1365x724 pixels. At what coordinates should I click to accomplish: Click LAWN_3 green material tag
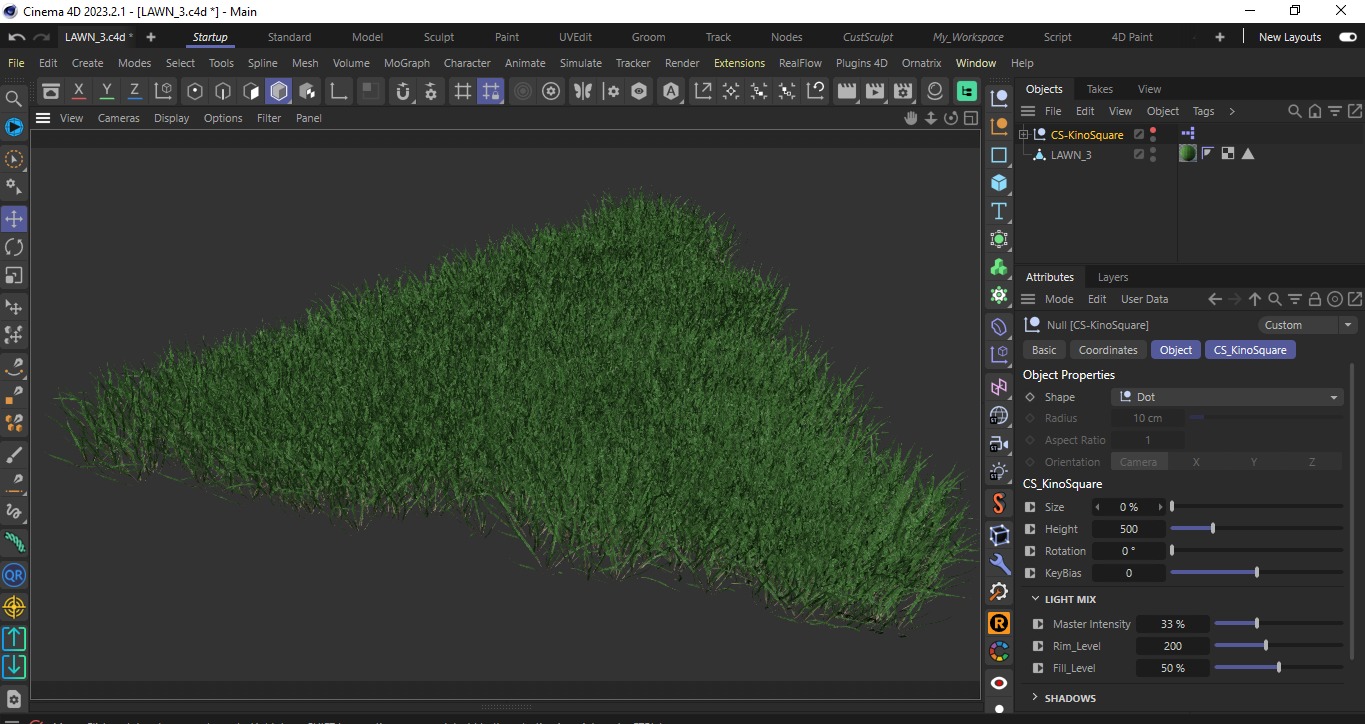[x=1188, y=154]
